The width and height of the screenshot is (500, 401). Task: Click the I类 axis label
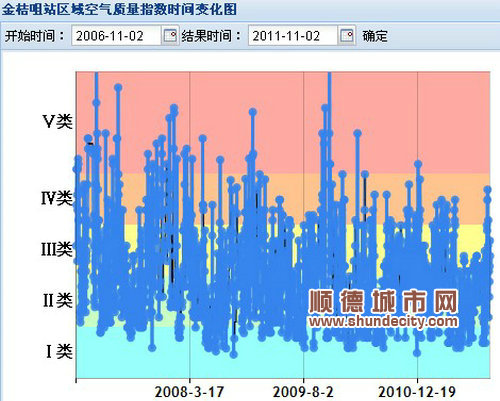pos(59,351)
